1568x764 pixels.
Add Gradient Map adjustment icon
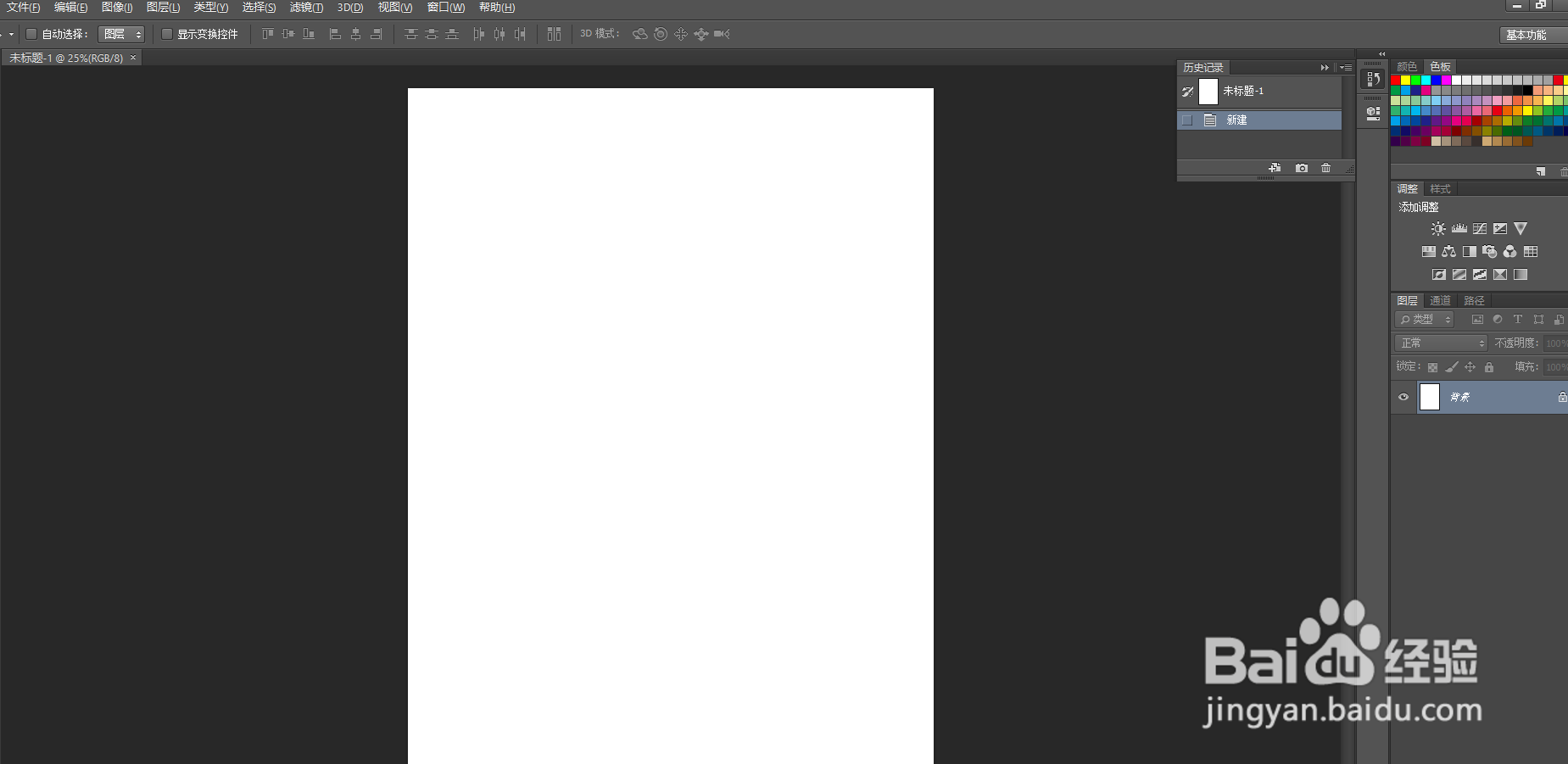1521,275
